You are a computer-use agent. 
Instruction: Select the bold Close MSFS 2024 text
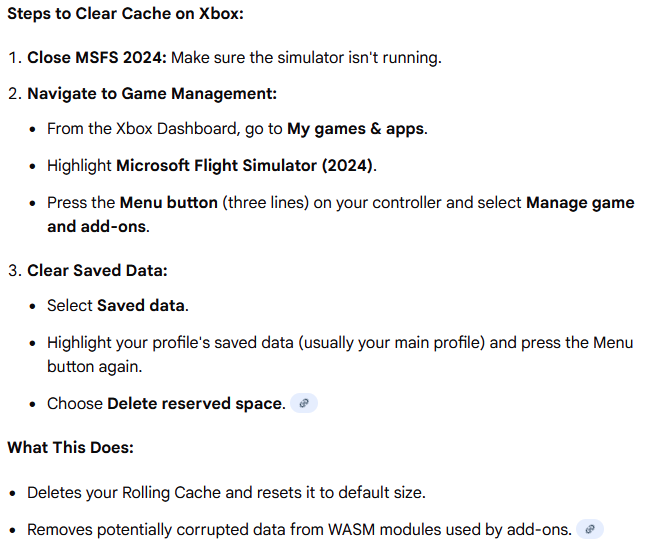tap(97, 58)
